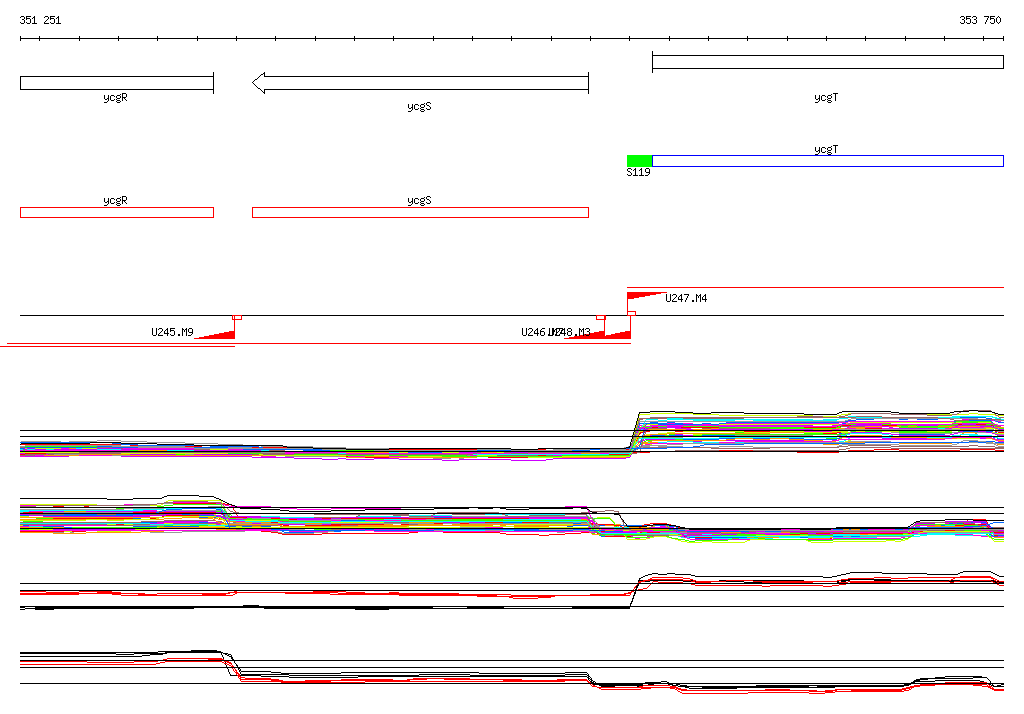Screen dimensions: 1024x714
Task: Click the ycgR label under black box
Action: click(x=116, y=97)
